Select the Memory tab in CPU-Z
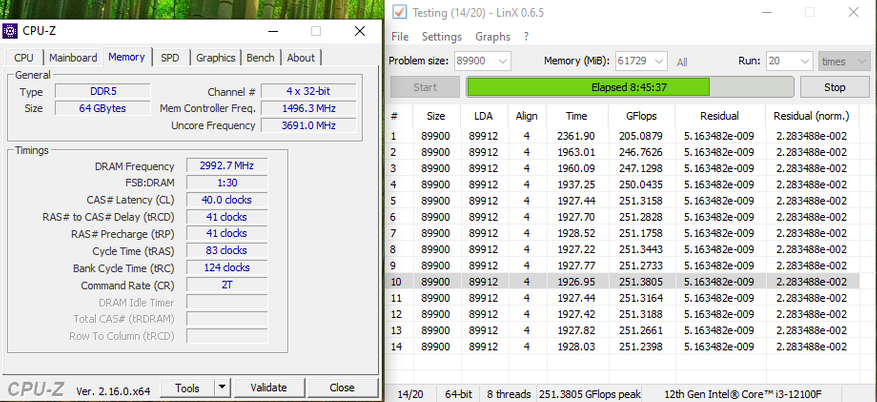Image resolution: width=877 pixels, height=402 pixels. click(x=126, y=57)
